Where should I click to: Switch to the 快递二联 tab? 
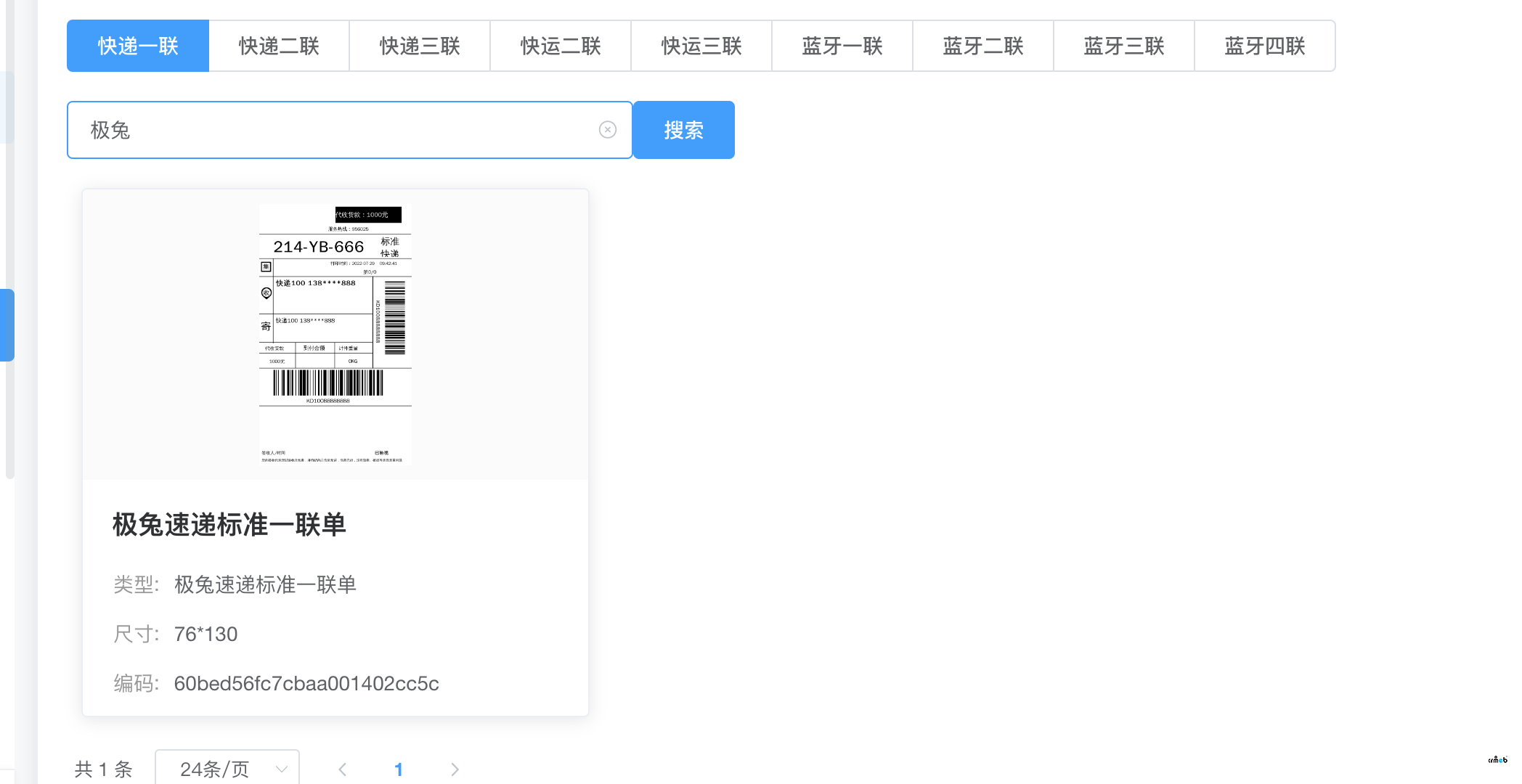pos(279,46)
